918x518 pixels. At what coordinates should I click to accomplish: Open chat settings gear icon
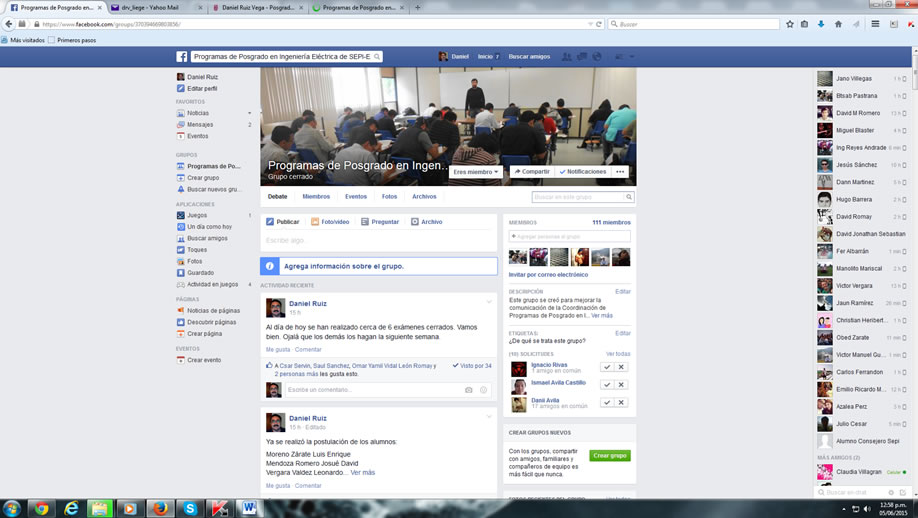[x=891, y=493]
